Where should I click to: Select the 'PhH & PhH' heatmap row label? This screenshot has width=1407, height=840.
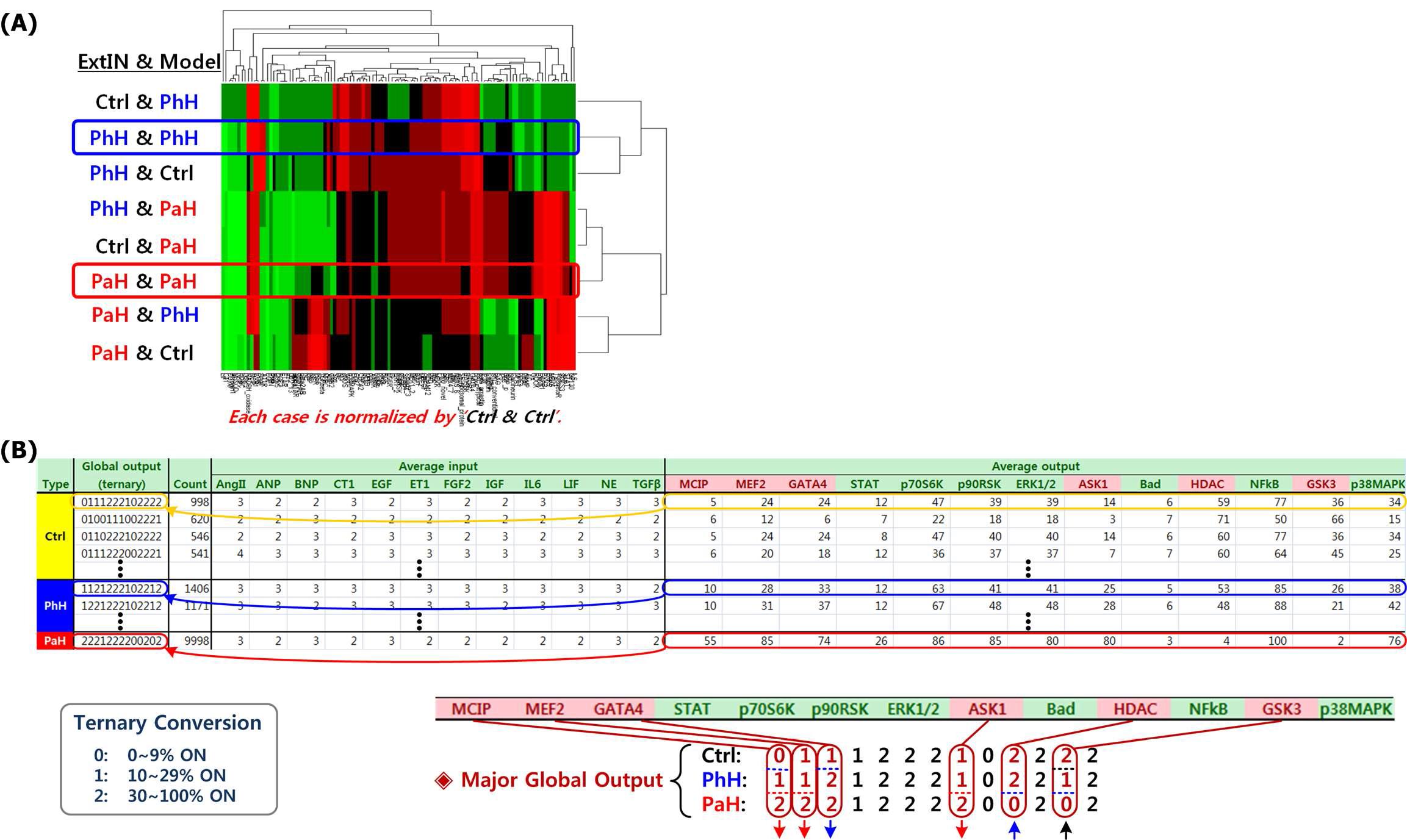coord(144,137)
